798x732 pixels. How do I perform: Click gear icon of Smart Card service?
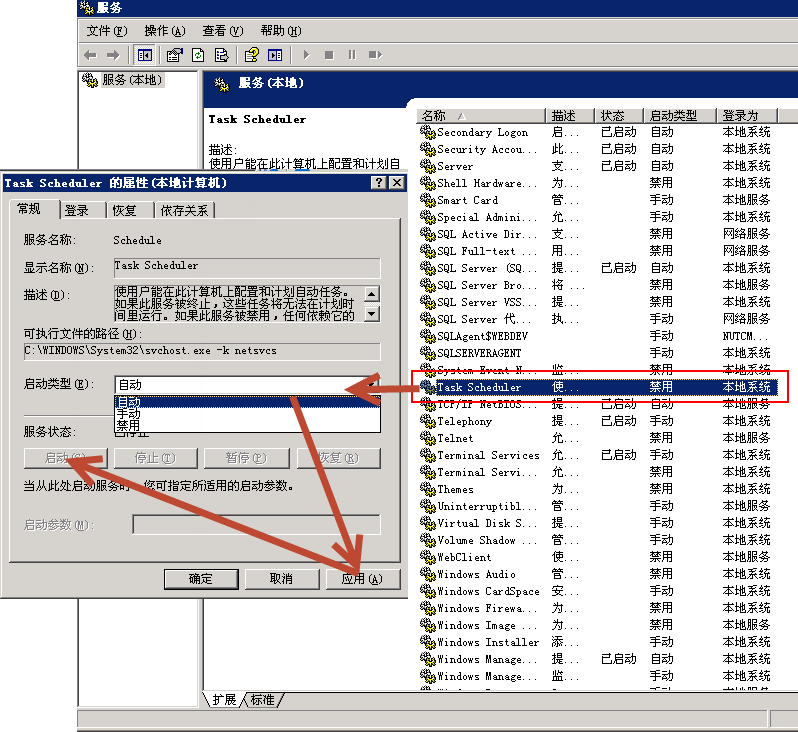[428, 200]
